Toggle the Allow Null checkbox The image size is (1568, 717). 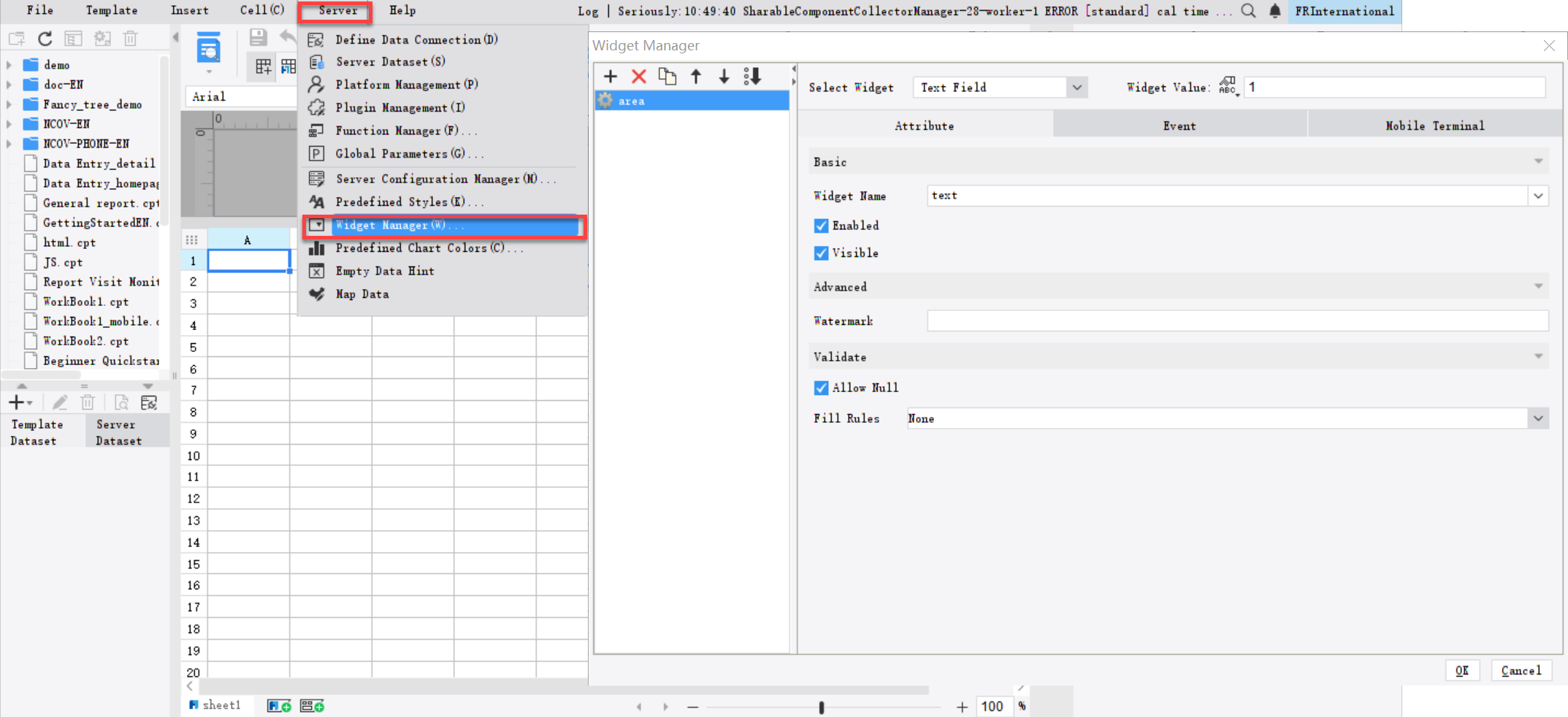click(821, 388)
